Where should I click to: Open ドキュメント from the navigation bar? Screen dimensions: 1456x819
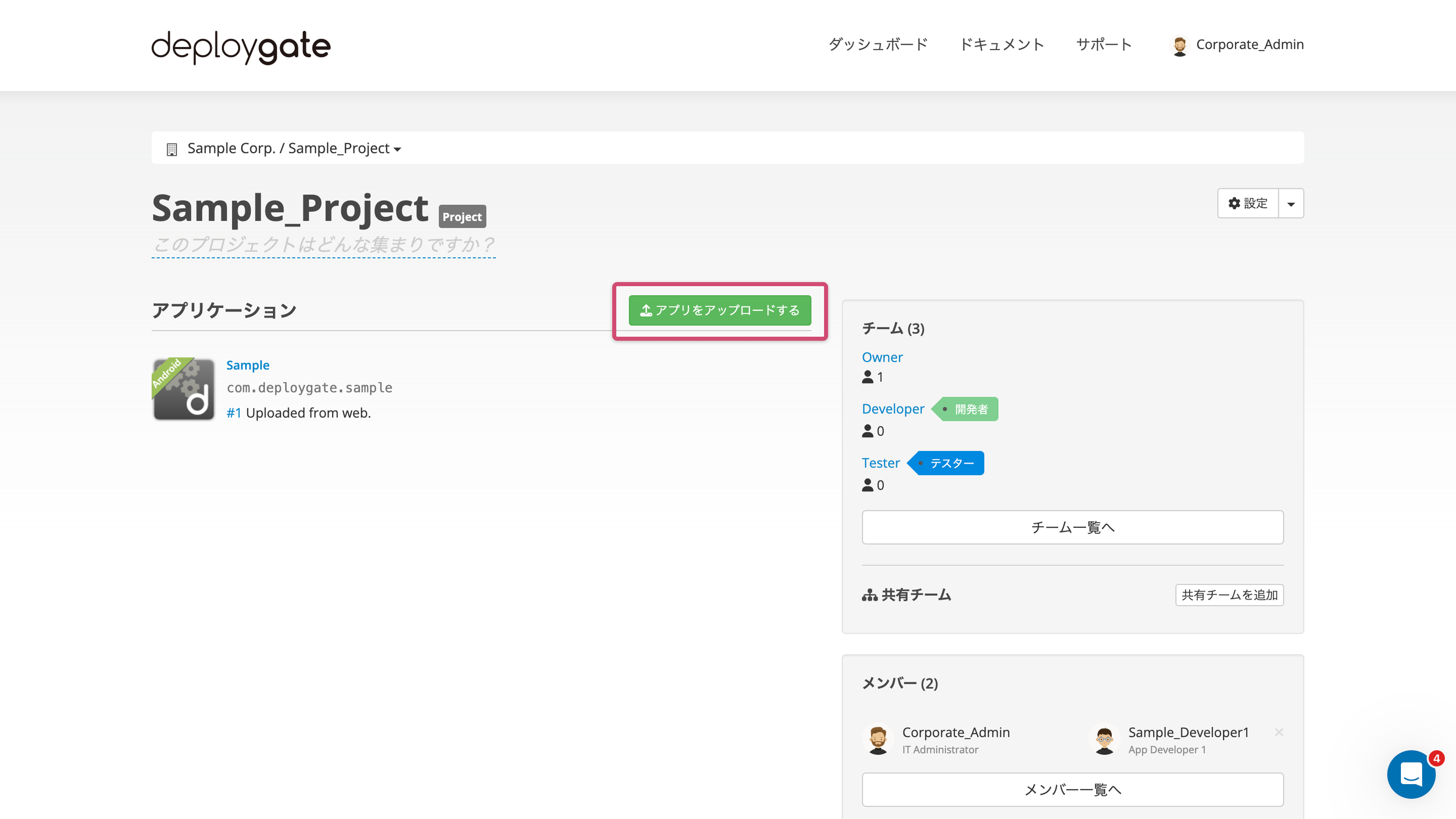[1002, 44]
